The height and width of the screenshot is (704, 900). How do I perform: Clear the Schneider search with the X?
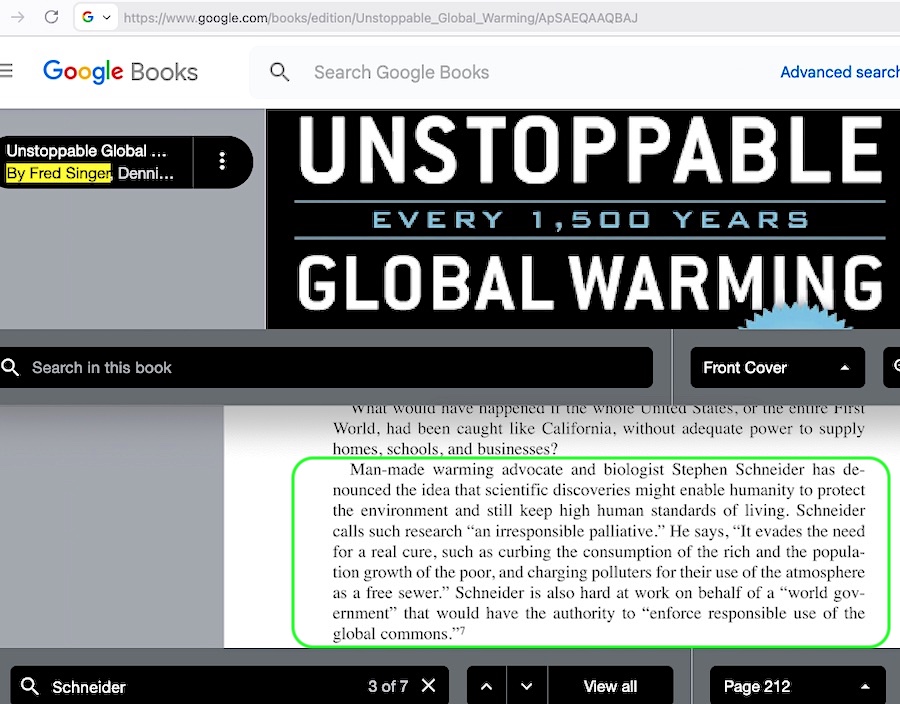(x=428, y=686)
